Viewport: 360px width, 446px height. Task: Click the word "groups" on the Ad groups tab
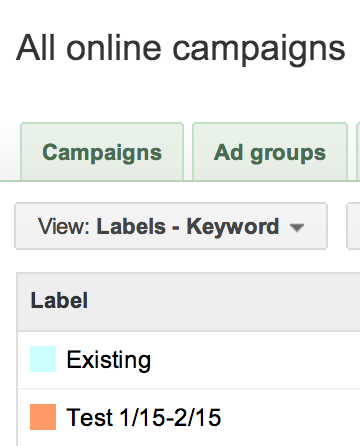(x=288, y=154)
